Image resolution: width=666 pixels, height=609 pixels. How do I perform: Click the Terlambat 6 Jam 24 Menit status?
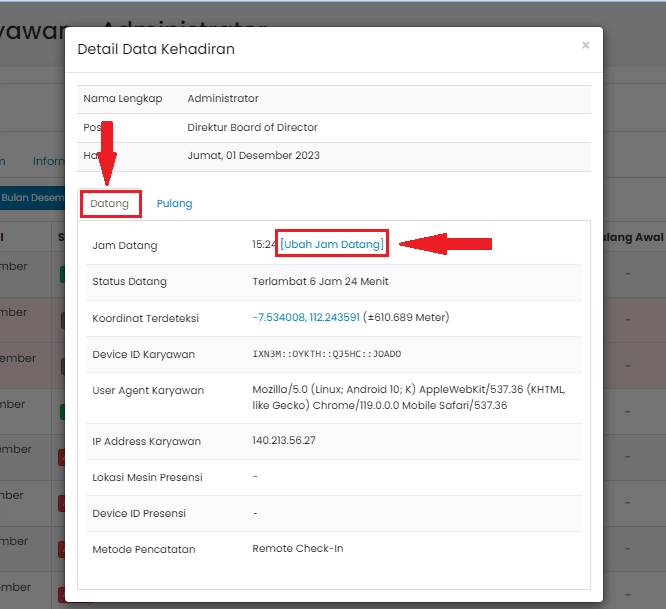click(320, 281)
